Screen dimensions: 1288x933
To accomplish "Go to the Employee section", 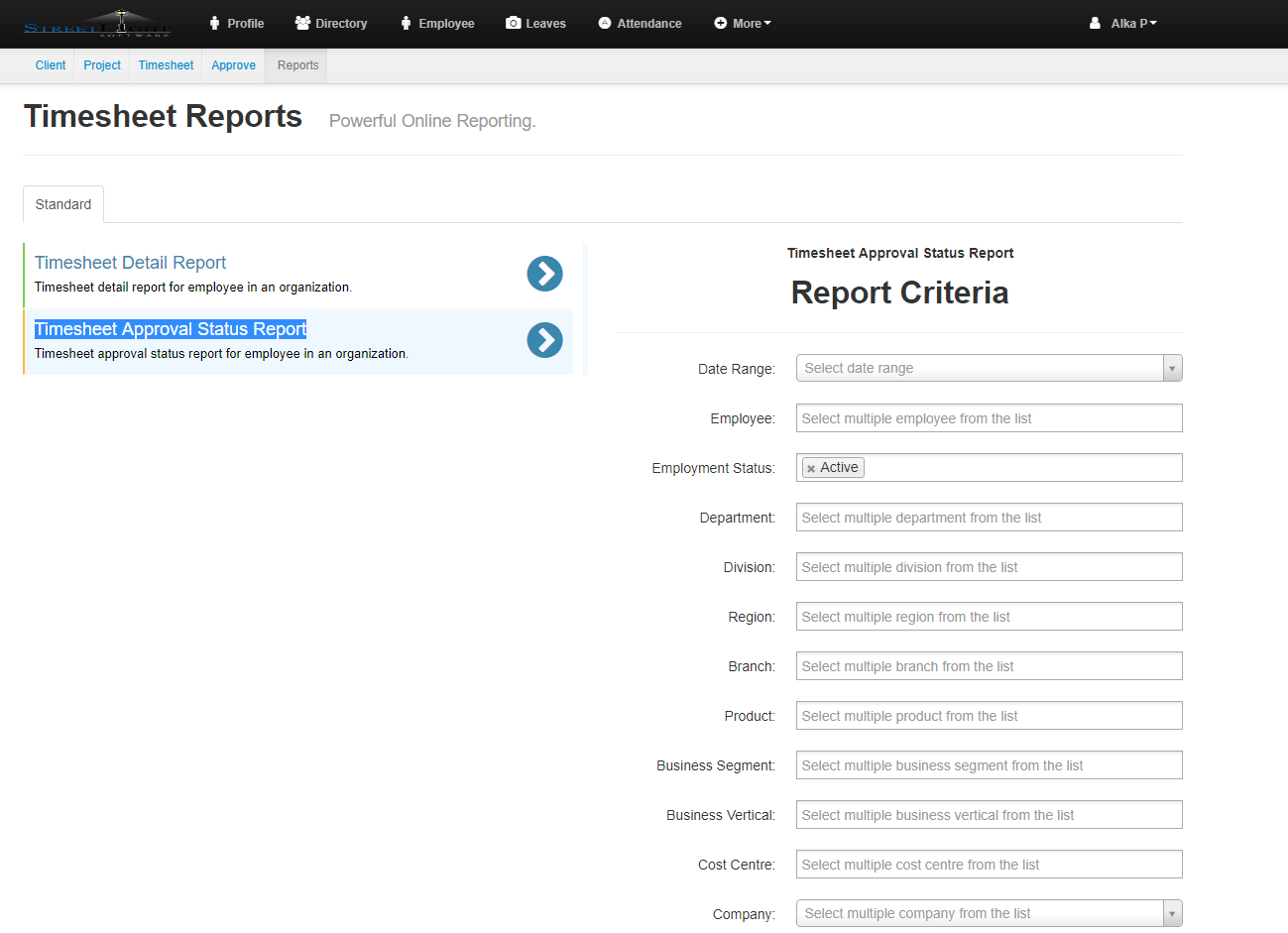I will 437,24.
